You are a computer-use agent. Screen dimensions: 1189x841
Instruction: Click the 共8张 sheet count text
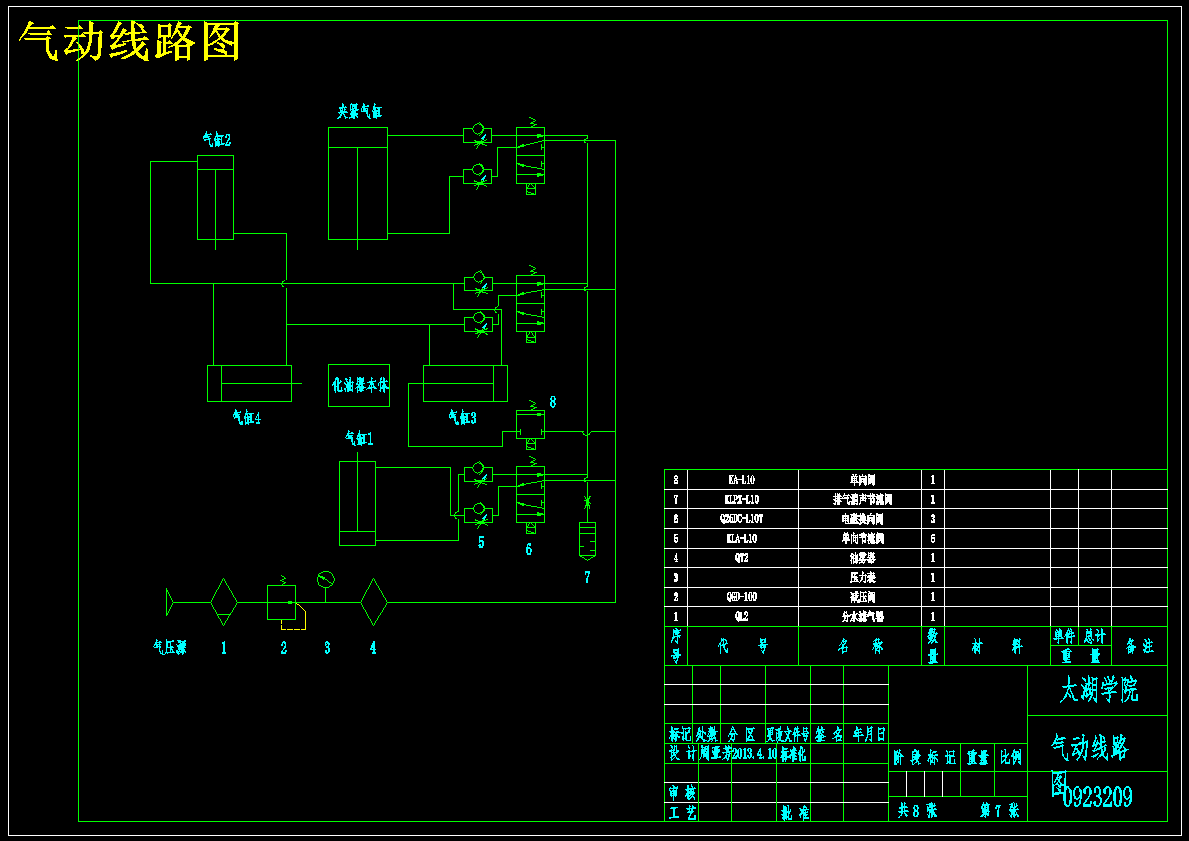[918, 810]
